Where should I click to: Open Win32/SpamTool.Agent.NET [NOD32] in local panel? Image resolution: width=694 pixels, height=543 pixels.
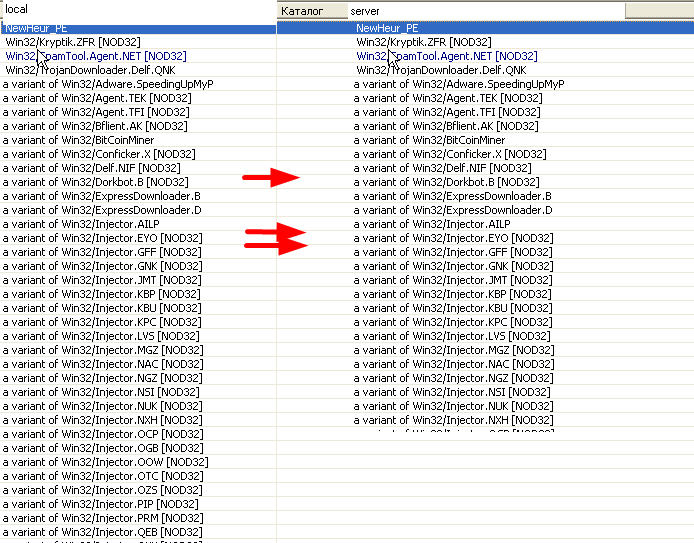point(96,56)
